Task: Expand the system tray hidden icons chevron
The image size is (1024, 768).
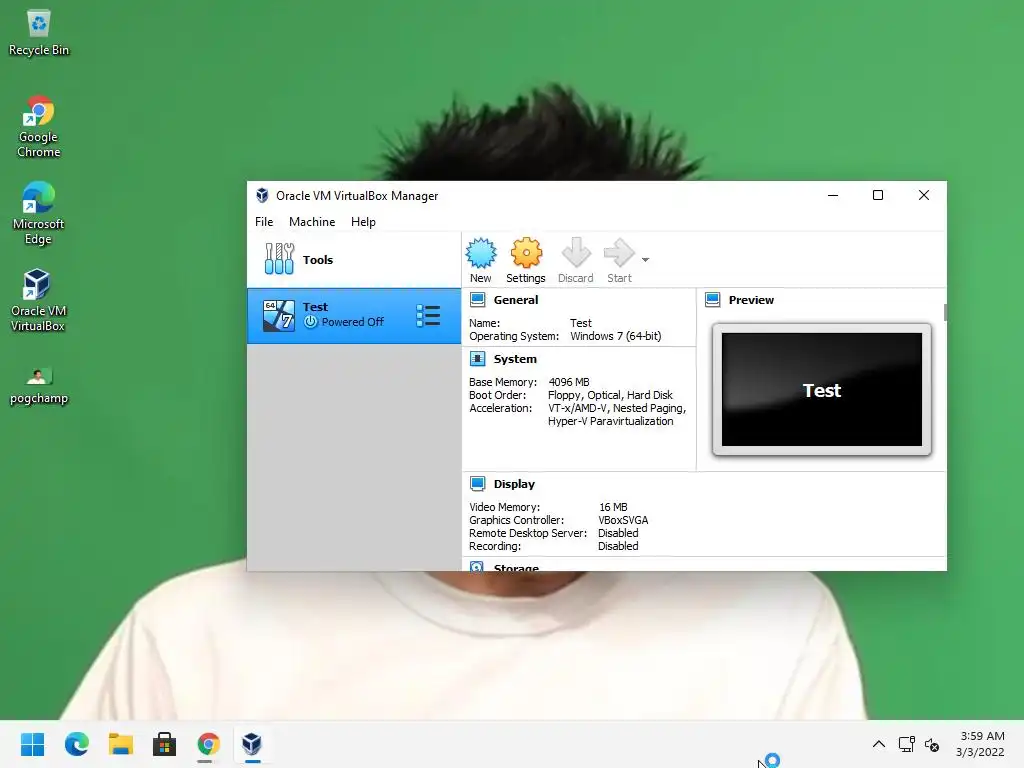Action: [x=879, y=744]
